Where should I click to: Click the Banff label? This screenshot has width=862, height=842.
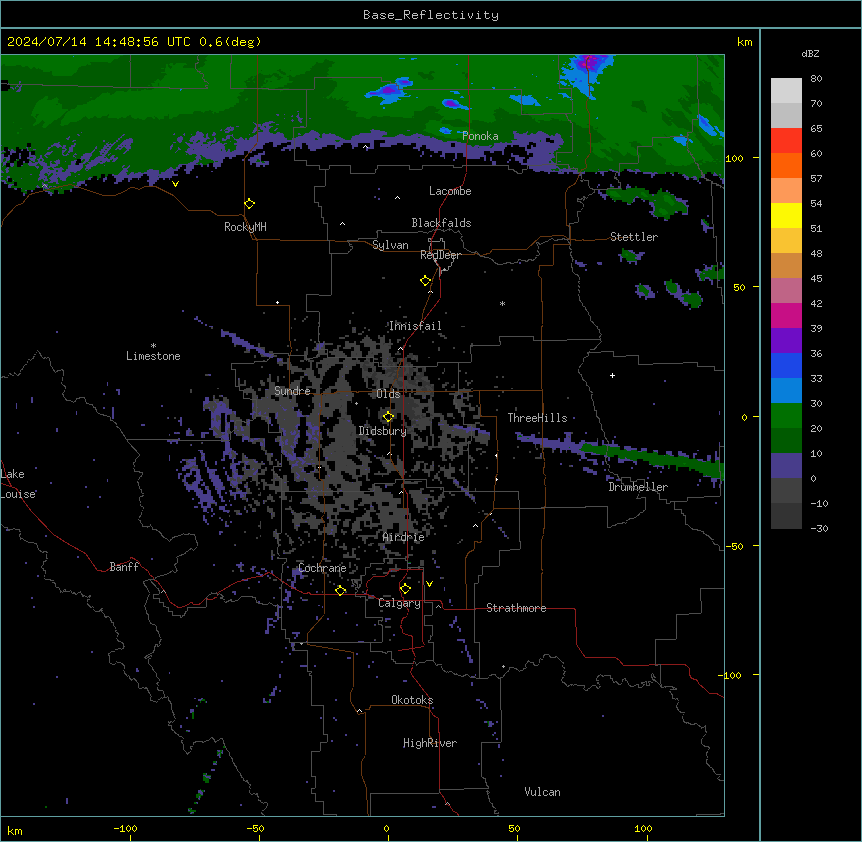click(124, 567)
